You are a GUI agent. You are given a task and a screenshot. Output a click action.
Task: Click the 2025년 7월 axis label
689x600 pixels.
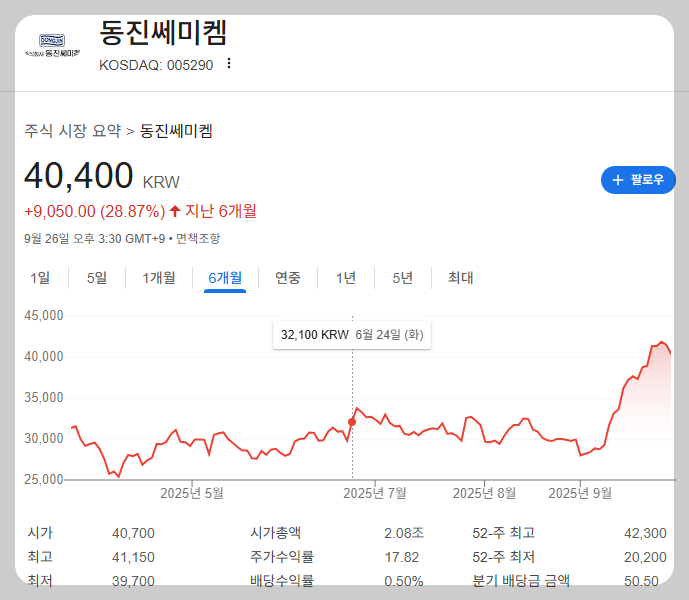374,493
